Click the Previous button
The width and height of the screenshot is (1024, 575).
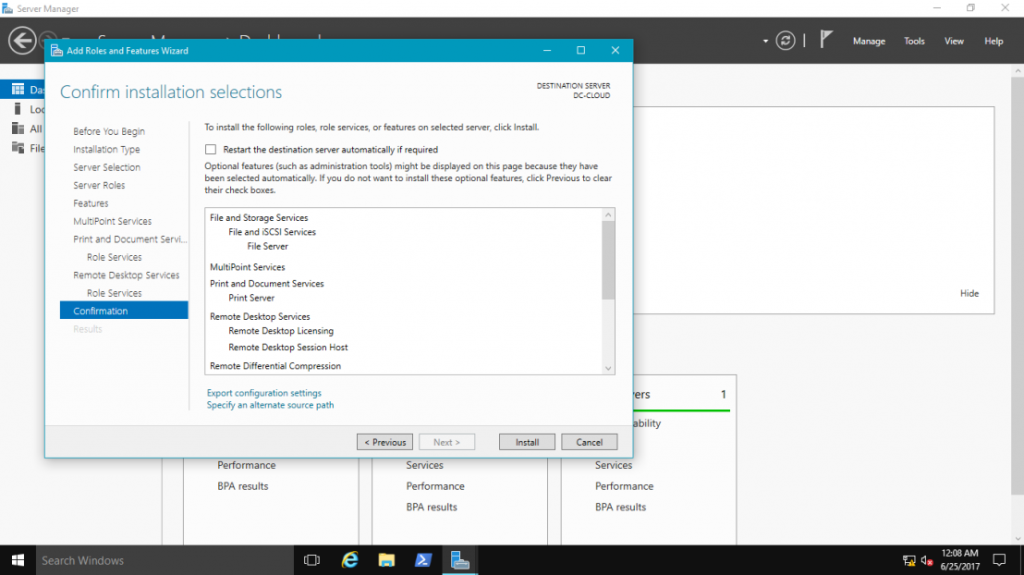385,442
